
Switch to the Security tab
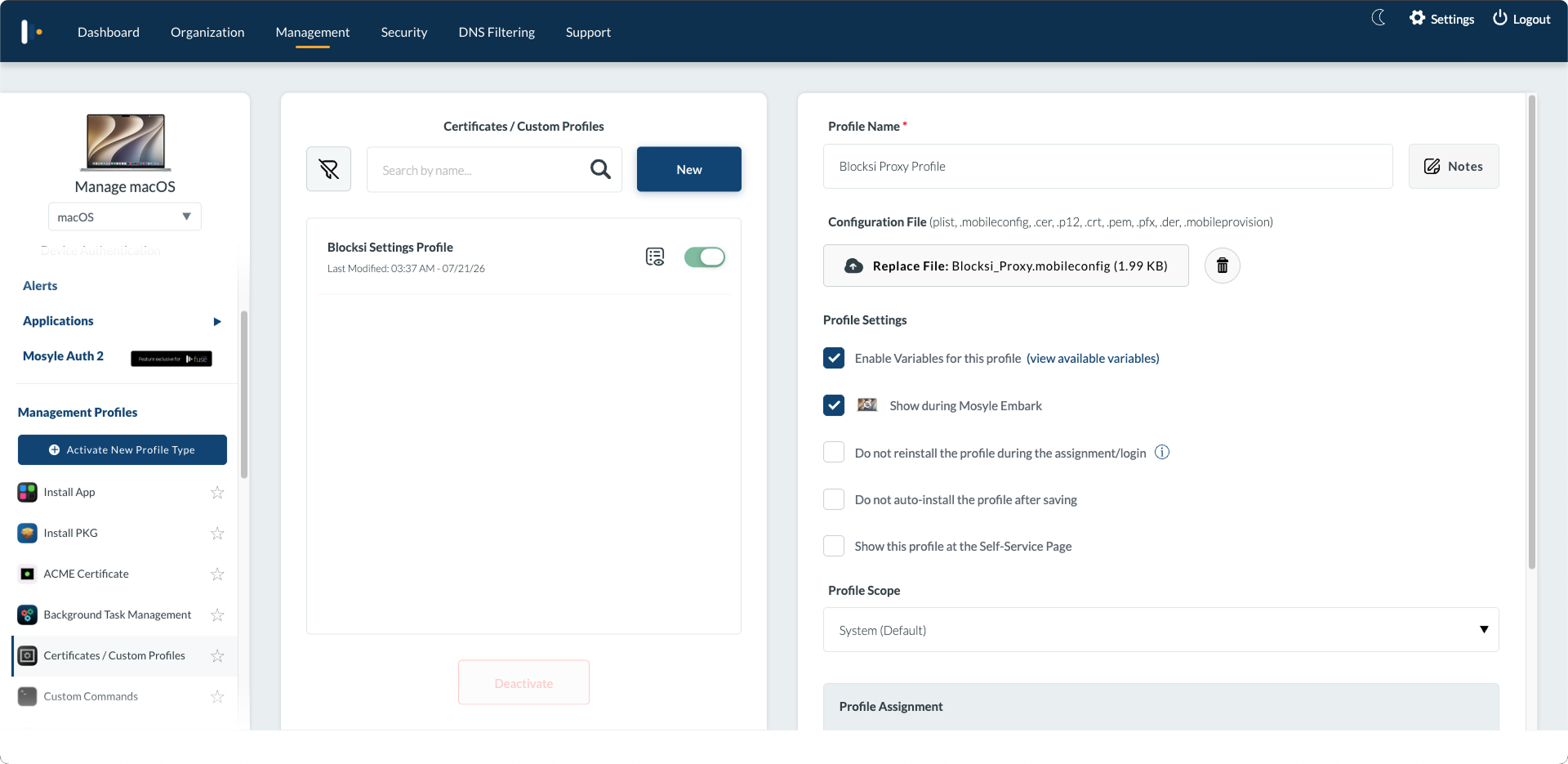pos(404,32)
